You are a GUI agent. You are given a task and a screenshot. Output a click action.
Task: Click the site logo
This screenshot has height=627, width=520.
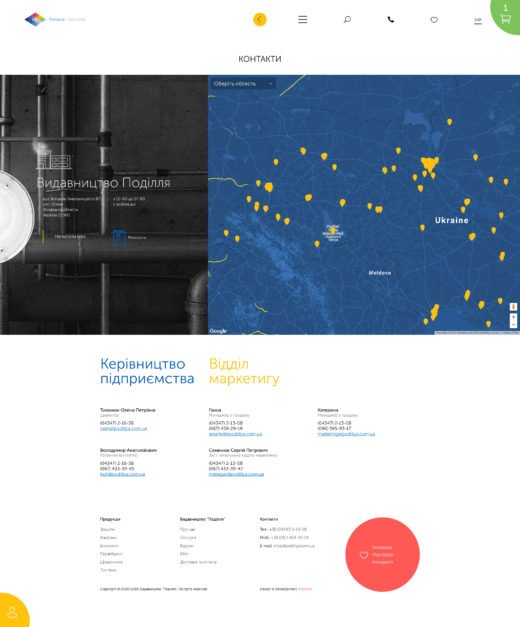(x=35, y=19)
